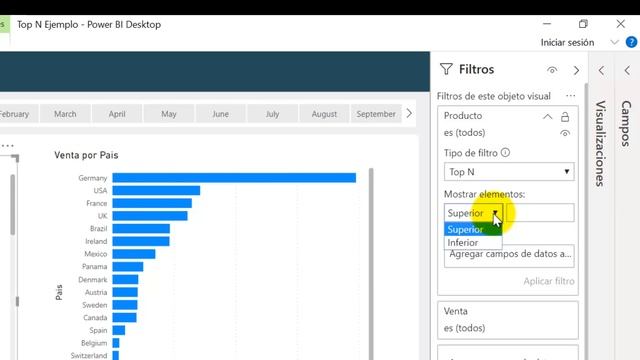Click Aplicar filtro
The height and width of the screenshot is (360, 640).
(x=549, y=281)
